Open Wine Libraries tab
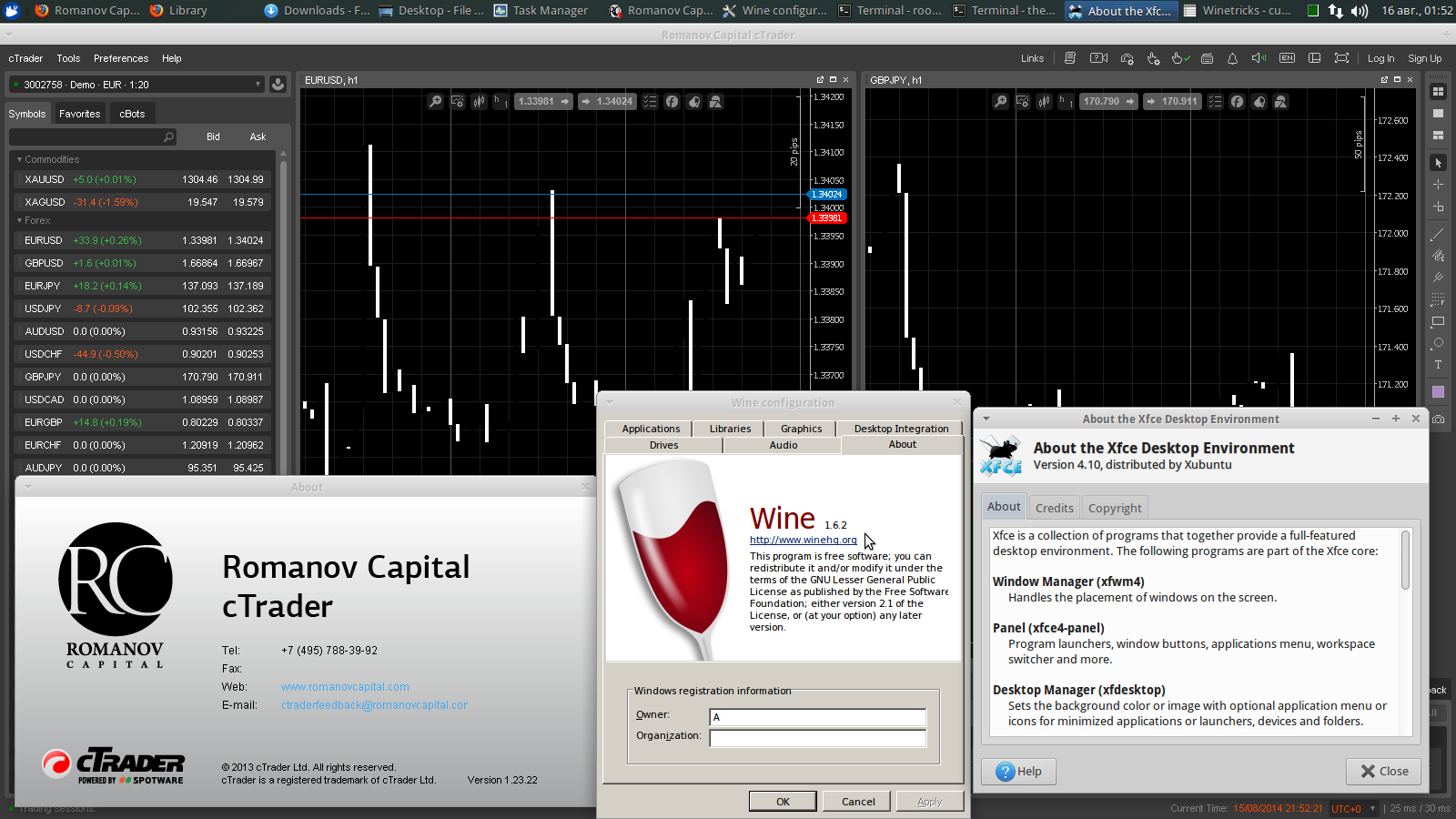This screenshot has width=1456, height=819. 731,429
